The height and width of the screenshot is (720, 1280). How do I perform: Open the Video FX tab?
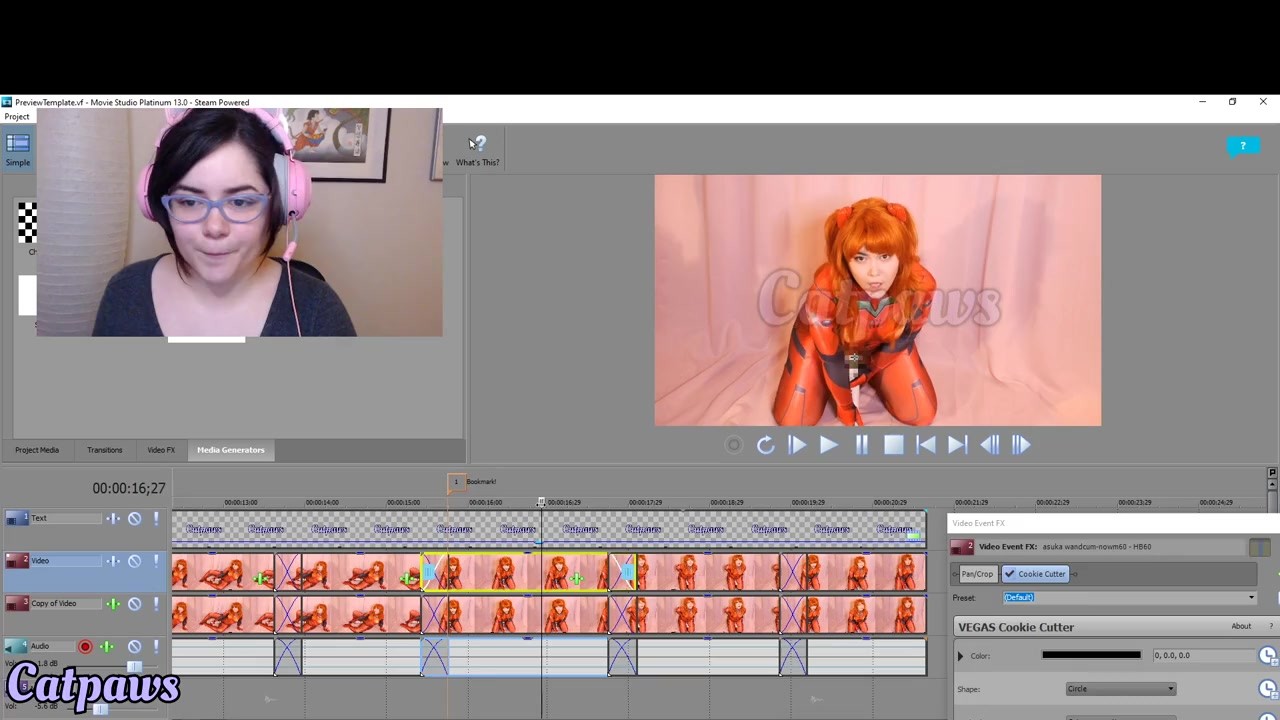(x=161, y=450)
